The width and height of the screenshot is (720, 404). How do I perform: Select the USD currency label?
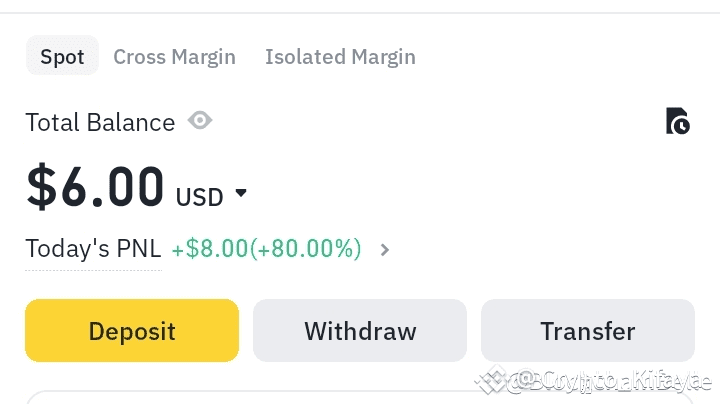click(x=199, y=197)
